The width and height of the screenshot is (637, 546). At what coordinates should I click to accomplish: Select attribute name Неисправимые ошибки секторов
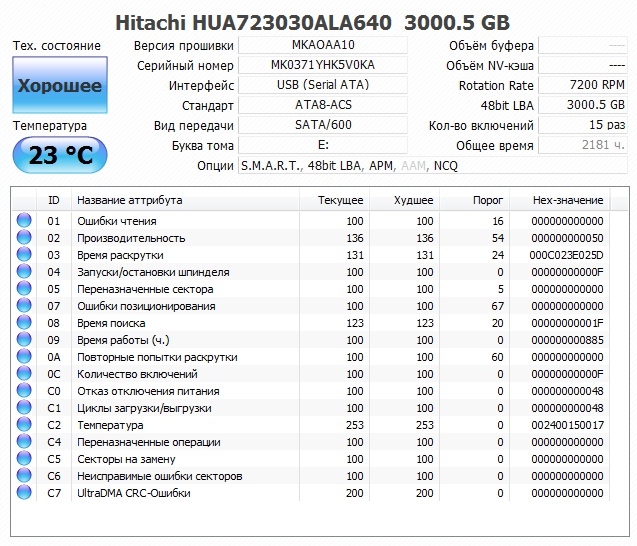tap(160, 476)
